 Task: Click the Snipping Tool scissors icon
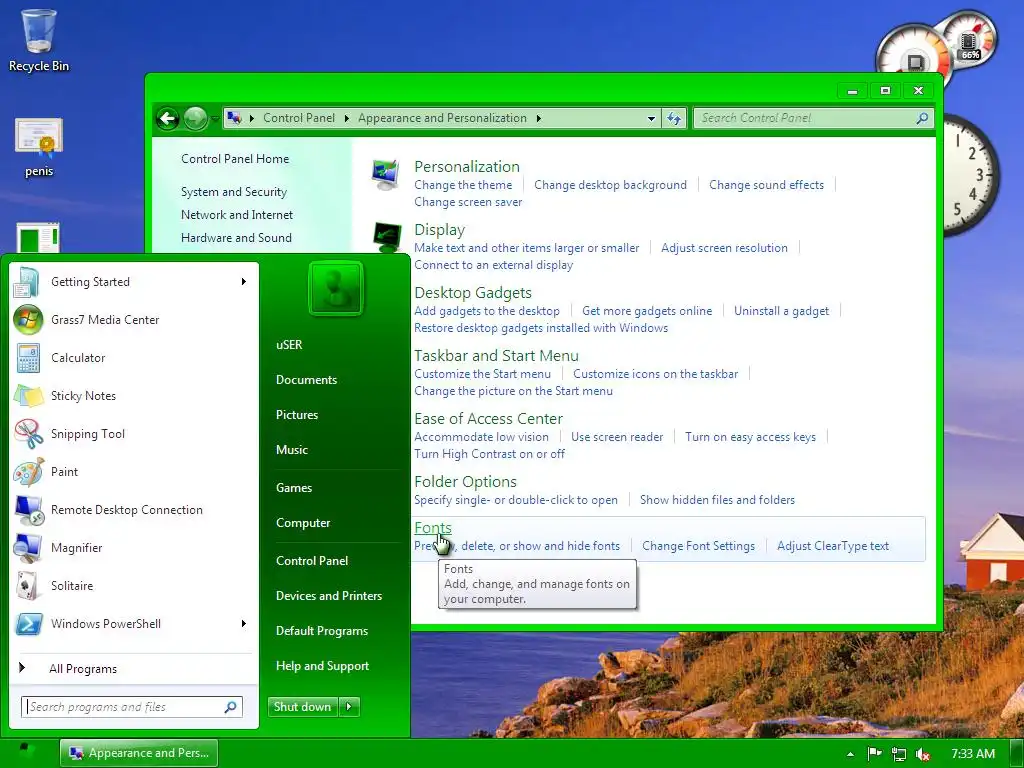[x=28, y=434]
